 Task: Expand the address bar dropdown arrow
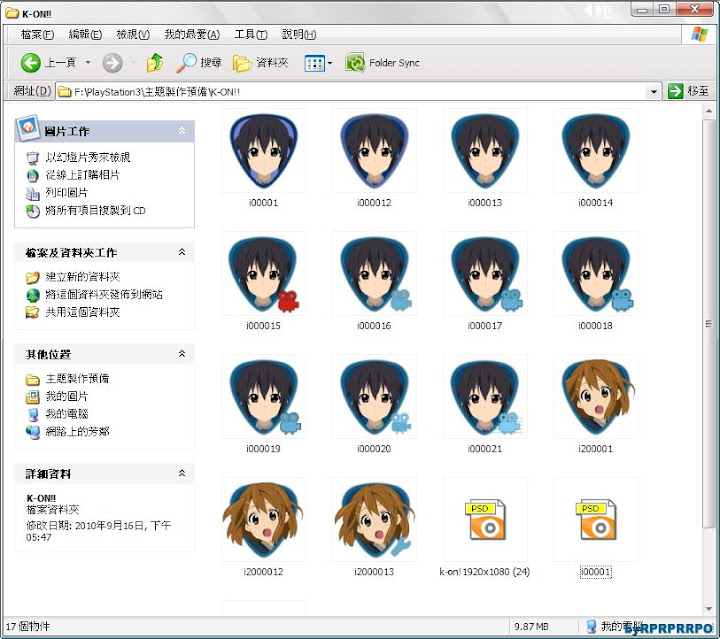(653, 91)
